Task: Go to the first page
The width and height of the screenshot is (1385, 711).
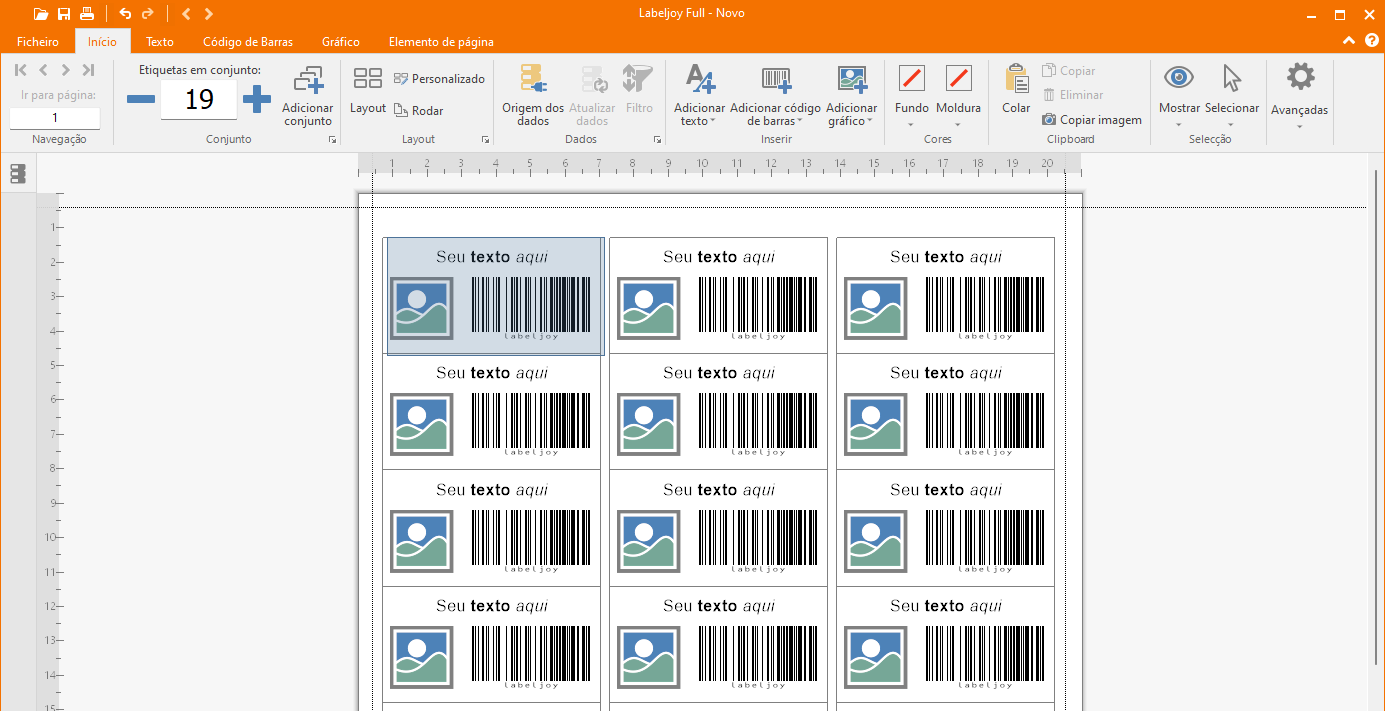Action: (x=21, y=70)
